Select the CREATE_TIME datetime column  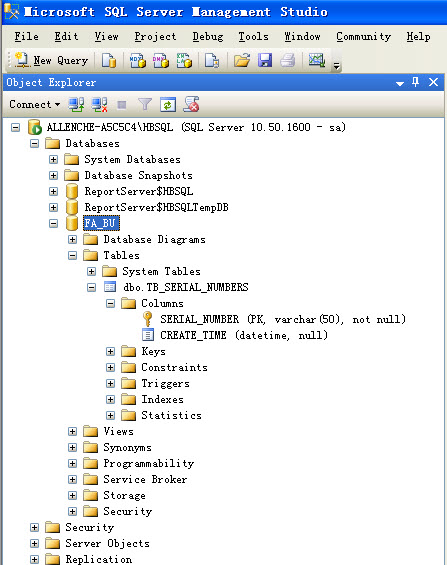pos(244,335)
